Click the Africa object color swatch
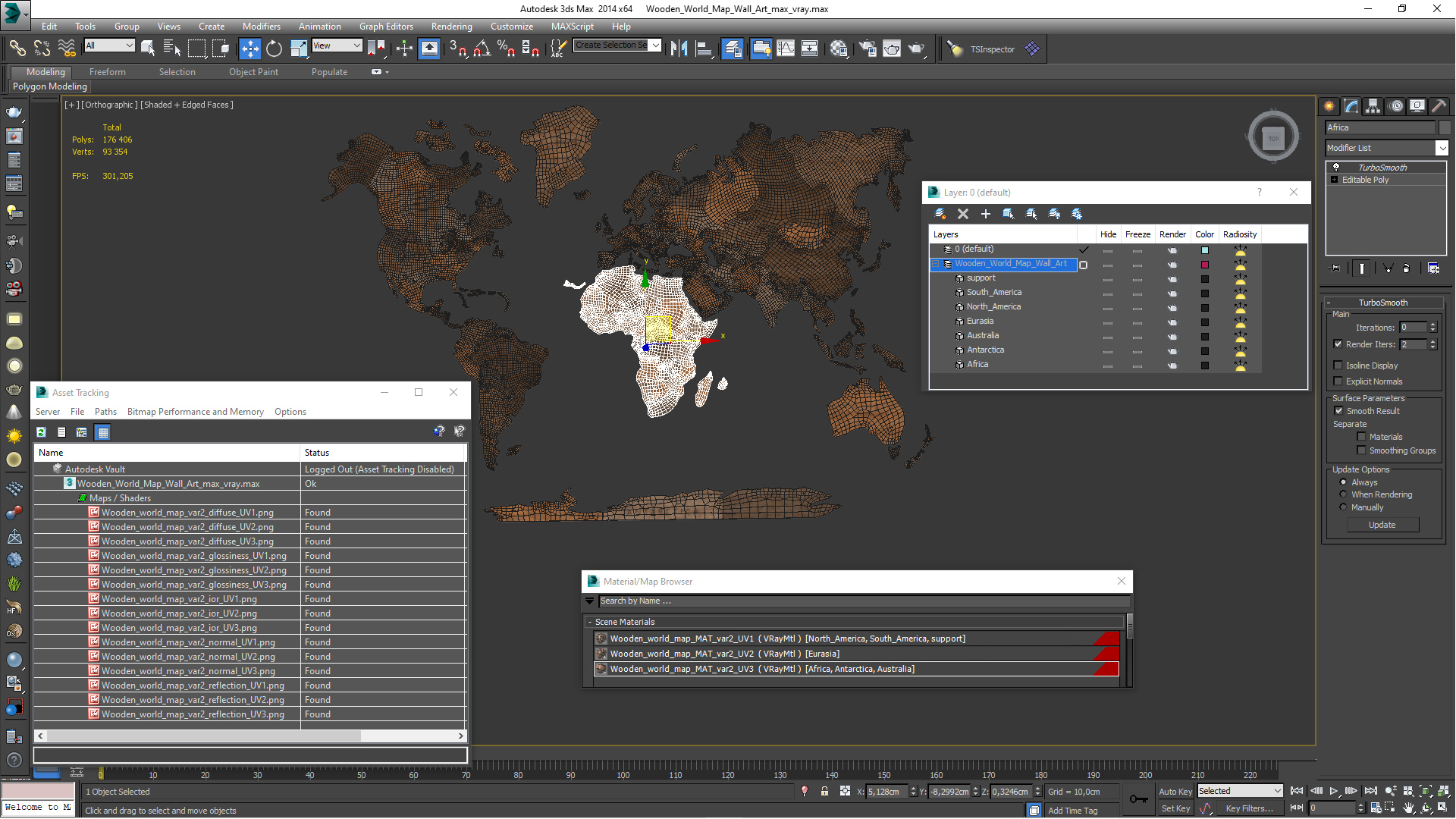 (x=1204, y=366)
